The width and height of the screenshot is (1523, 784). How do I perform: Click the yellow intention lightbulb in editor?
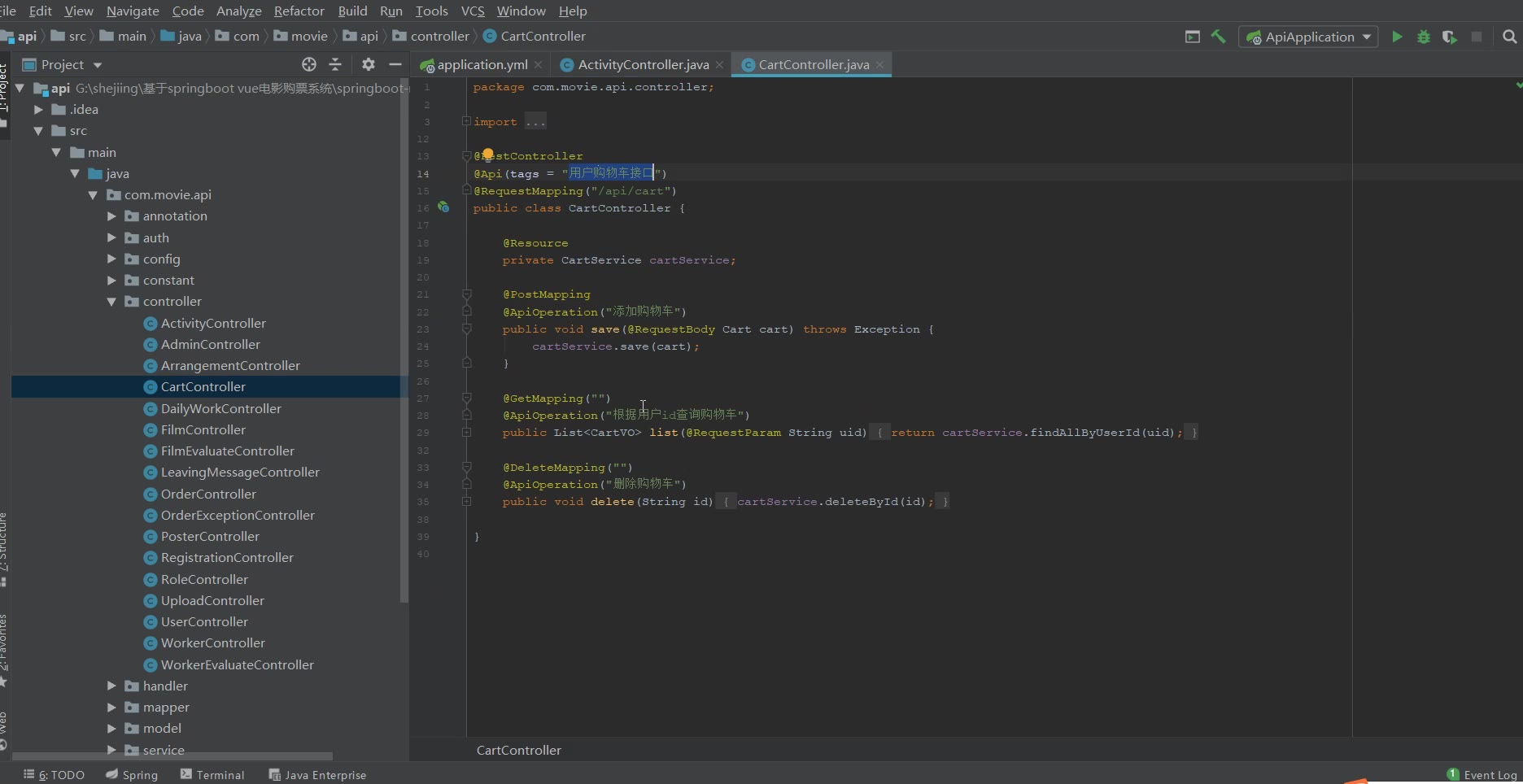tap(487, 154)
